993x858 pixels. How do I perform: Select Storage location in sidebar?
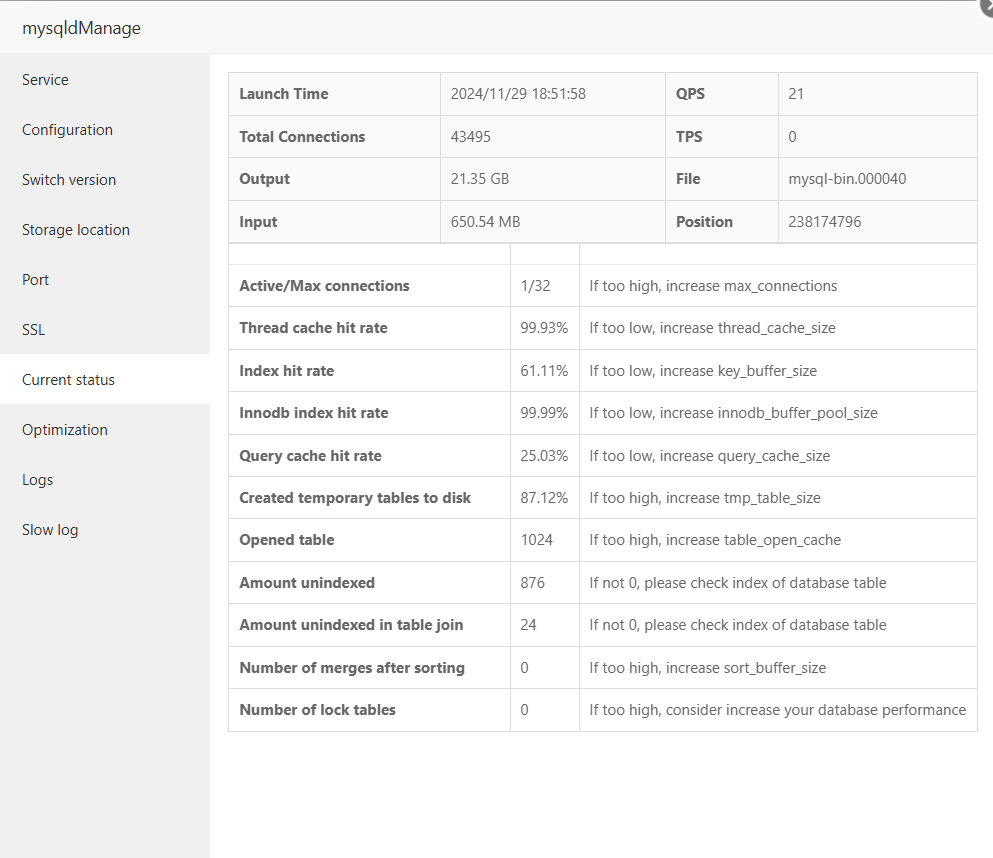(76, 229)
